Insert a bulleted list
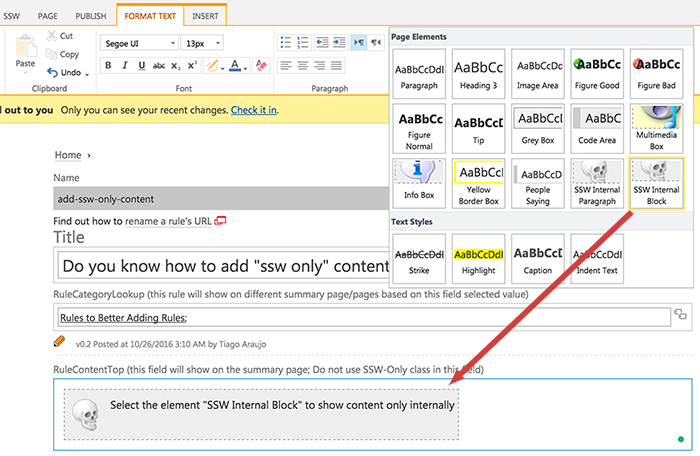Viewport: 700px width, 456px height. coord(287,43)
